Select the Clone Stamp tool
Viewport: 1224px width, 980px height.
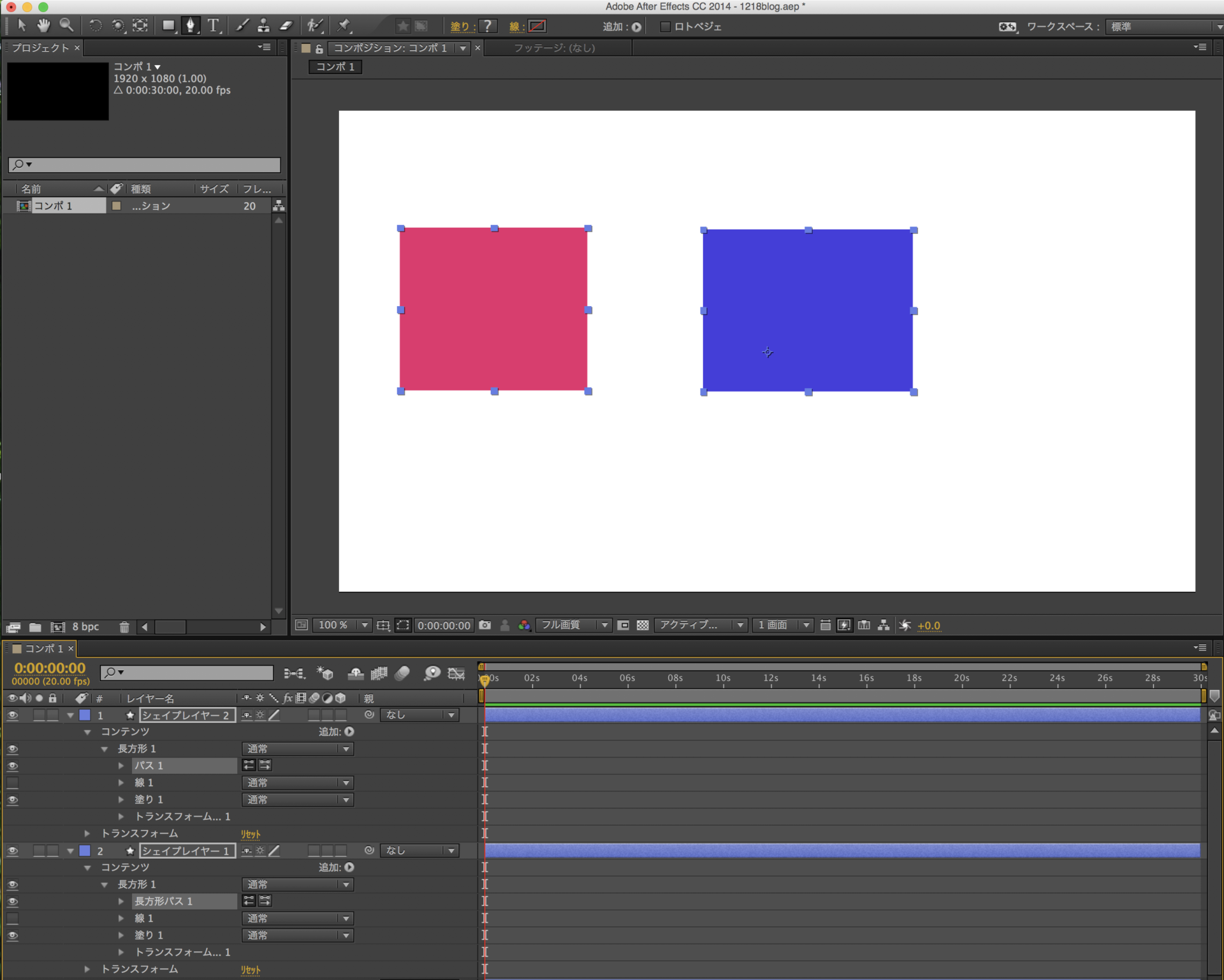click(x=263, y=26)
